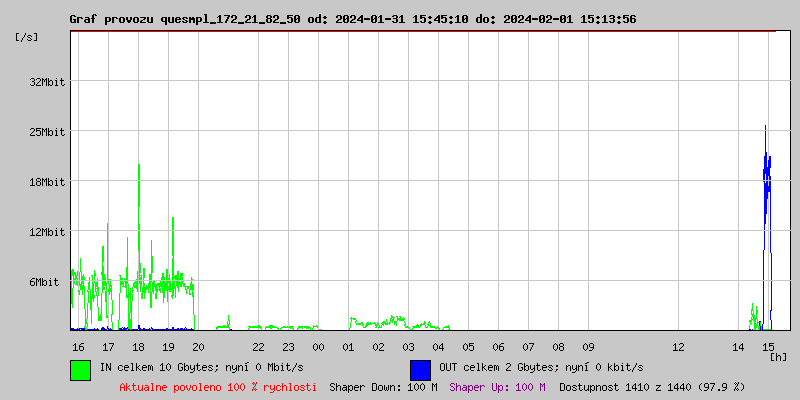Click the '22' hour axis label
The width and height of the screenshot is (800, 400).
coord(259,347)
